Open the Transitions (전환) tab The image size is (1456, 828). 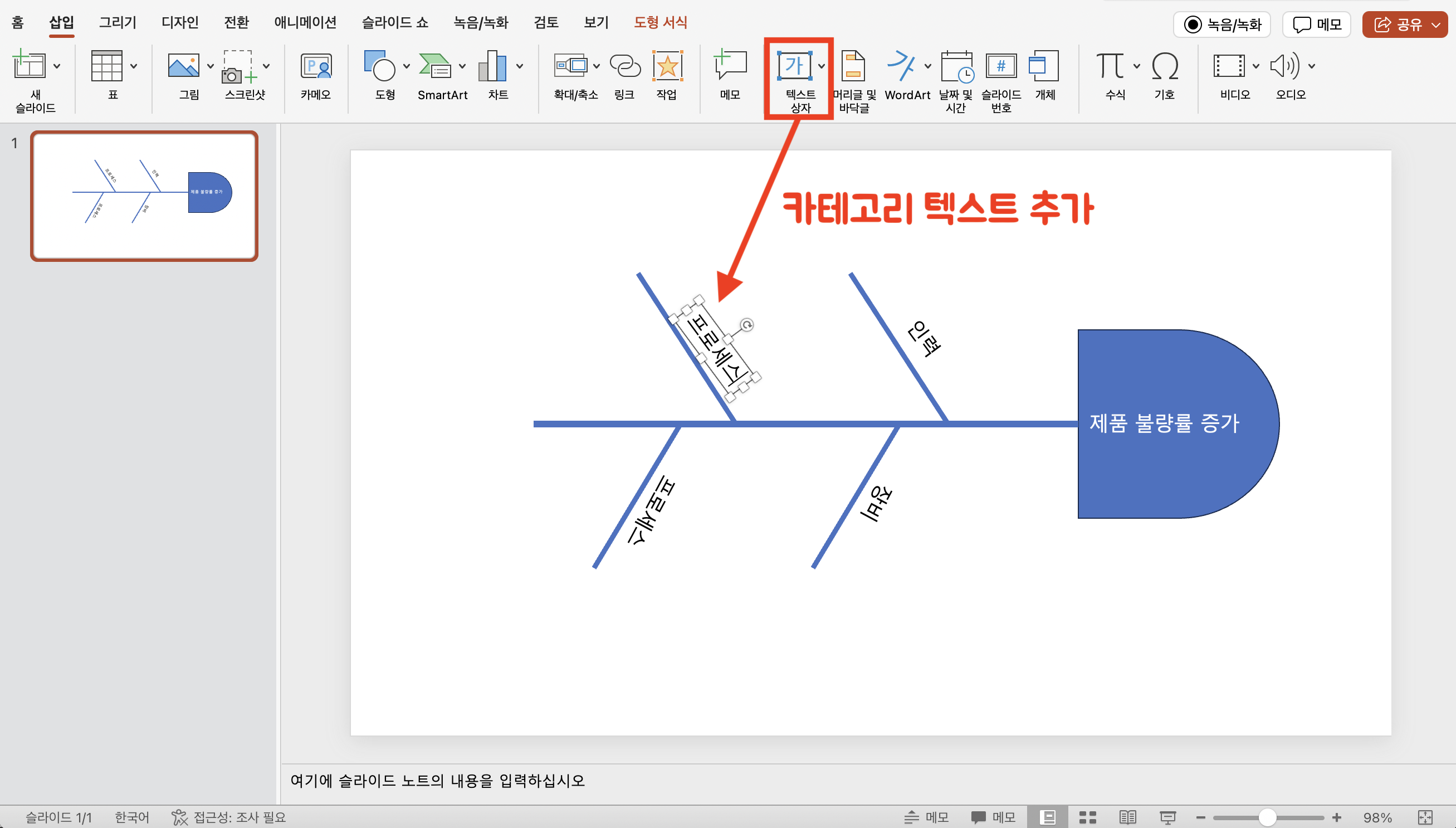(x=236, y=22)
